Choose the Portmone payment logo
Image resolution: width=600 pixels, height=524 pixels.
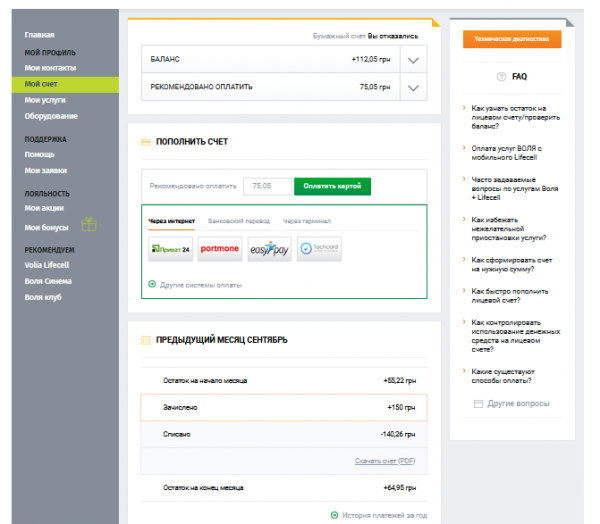(220, 249)
